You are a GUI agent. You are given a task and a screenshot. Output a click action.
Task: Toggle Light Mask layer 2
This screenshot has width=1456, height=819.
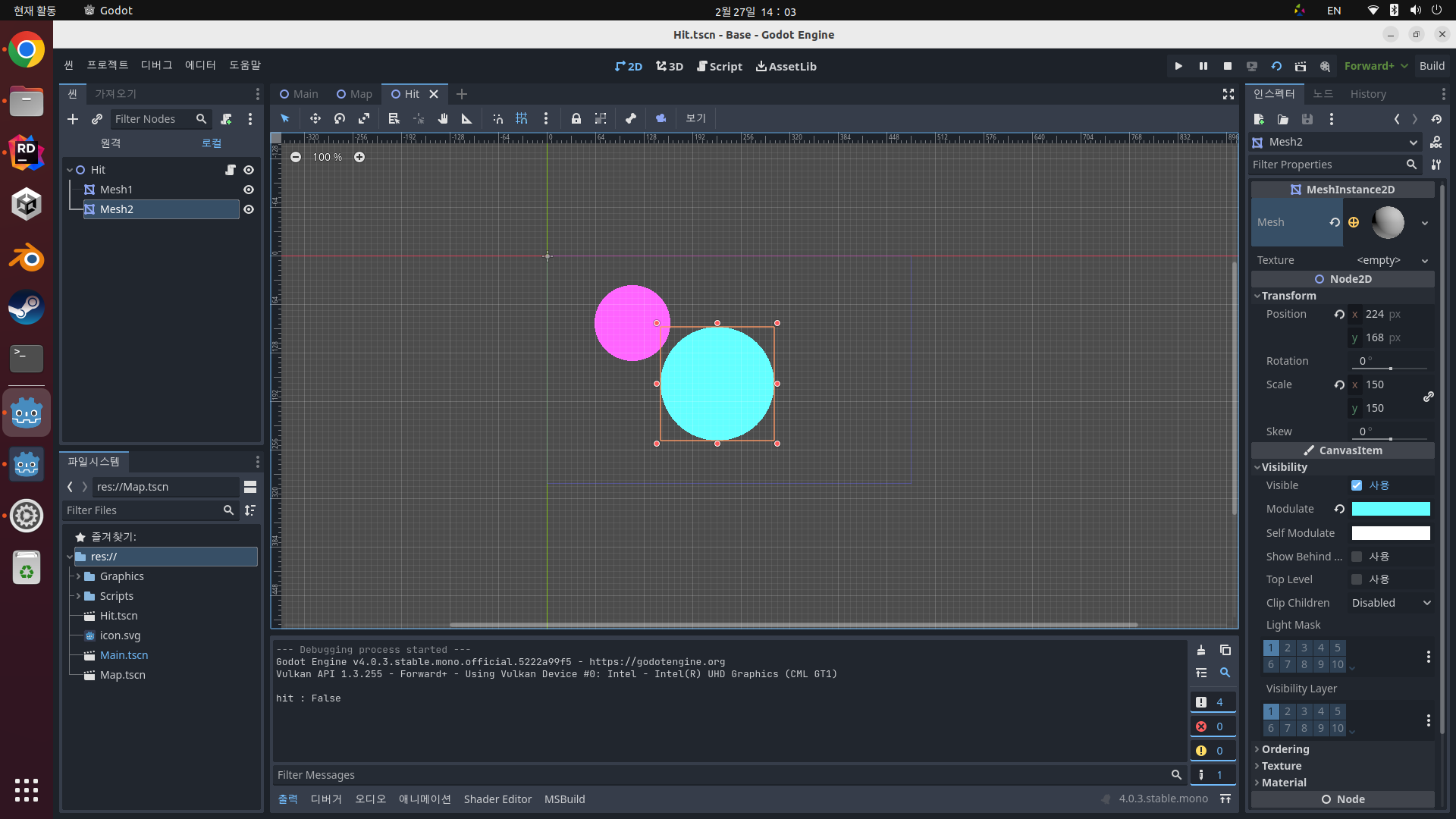1288,648
